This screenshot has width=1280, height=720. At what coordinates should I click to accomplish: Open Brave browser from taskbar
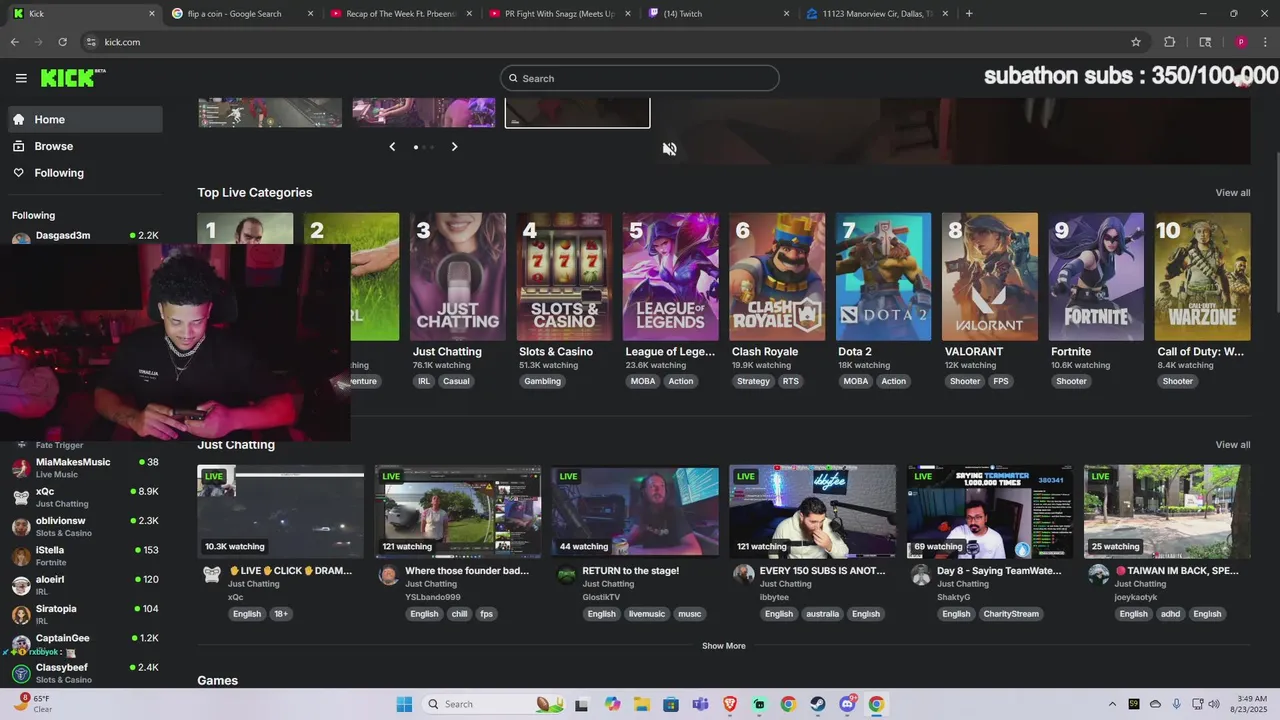click(x=729, y=704)
